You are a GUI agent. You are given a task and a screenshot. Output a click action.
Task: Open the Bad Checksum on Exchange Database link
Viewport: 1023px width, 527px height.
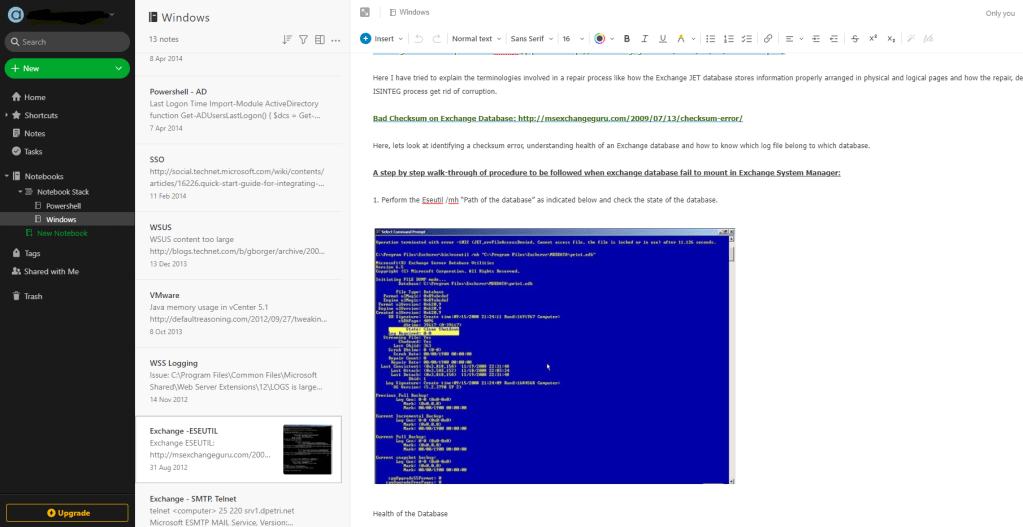click(557, 118)
